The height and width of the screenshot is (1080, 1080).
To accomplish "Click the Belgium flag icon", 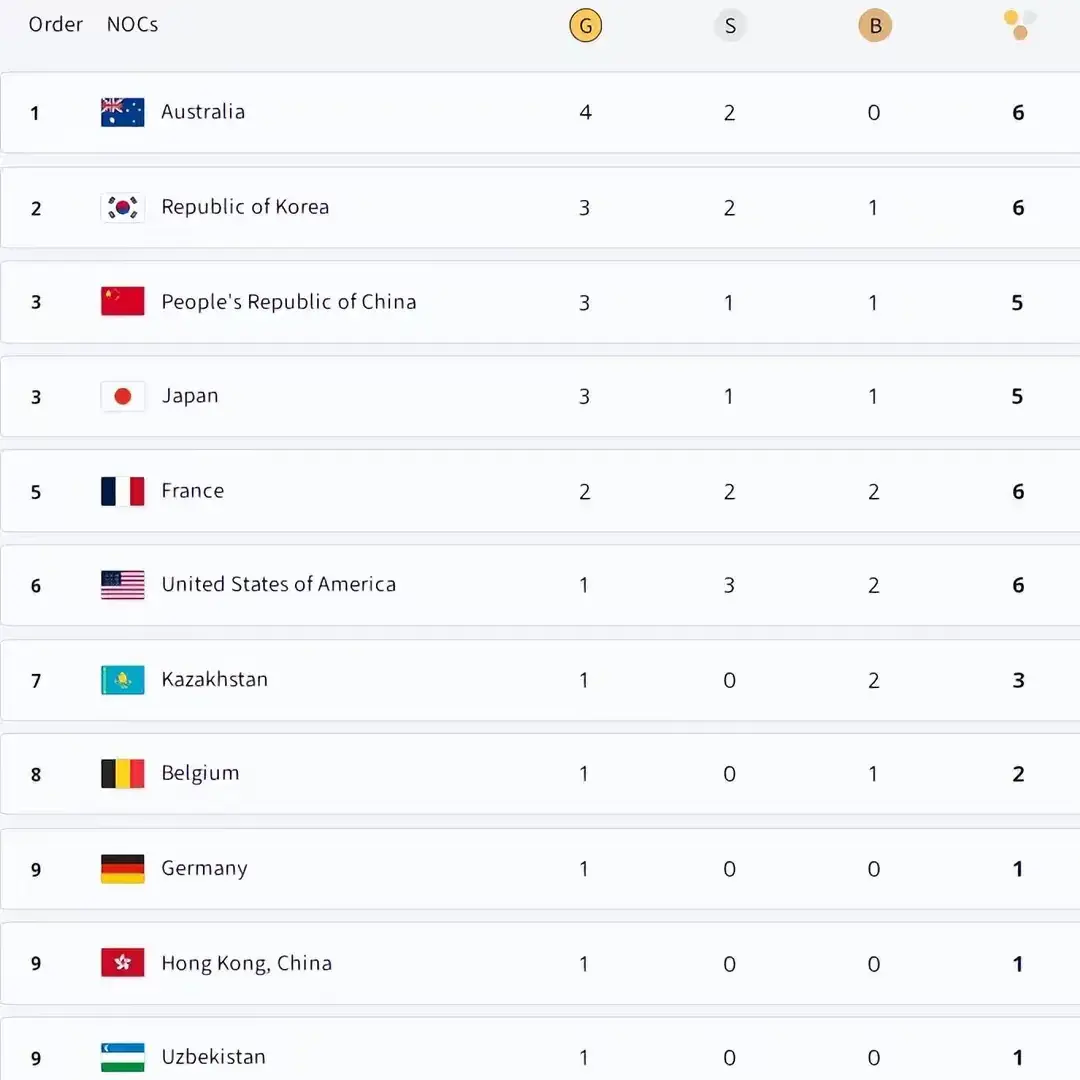I will pos(123,774).
